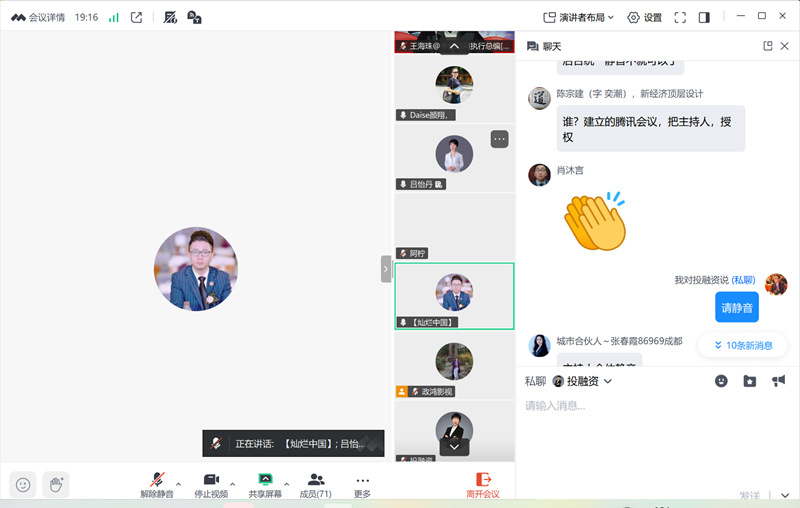The image size is (800, 508).
Task: Pop out the chat panel window
Action: tap(768, 46)
